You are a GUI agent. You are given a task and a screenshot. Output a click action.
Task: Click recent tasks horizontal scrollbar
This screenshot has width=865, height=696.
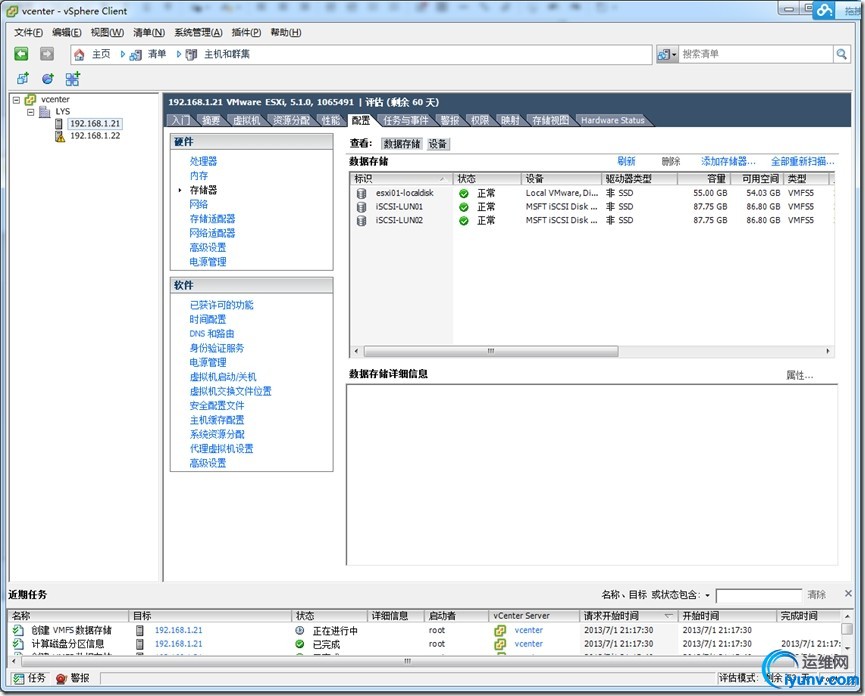click(407, 661)
